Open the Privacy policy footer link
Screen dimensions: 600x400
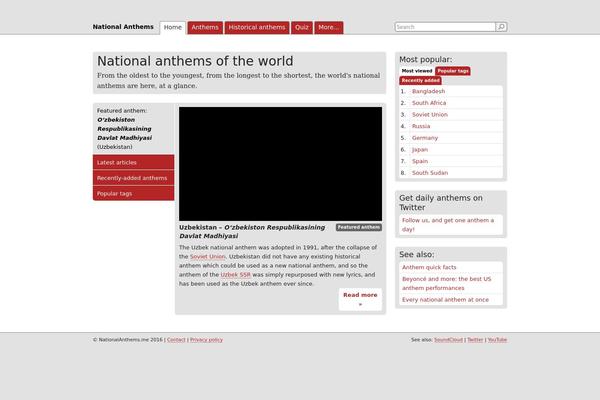point(206,340)
